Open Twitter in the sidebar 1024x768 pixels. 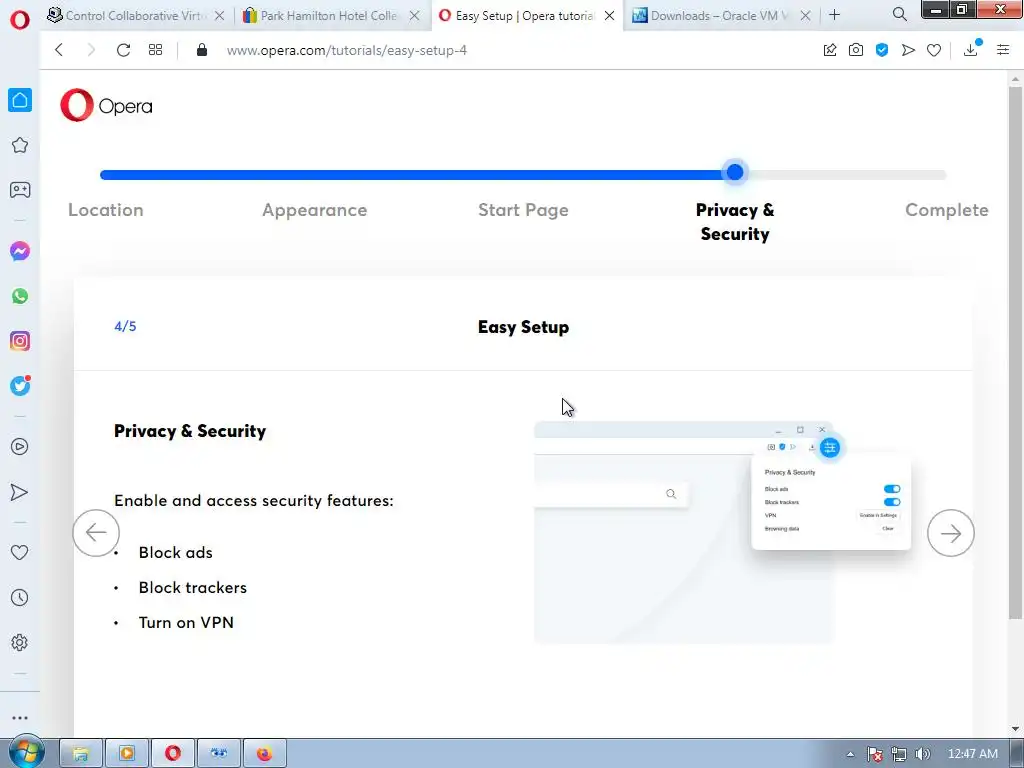(20, 386)
